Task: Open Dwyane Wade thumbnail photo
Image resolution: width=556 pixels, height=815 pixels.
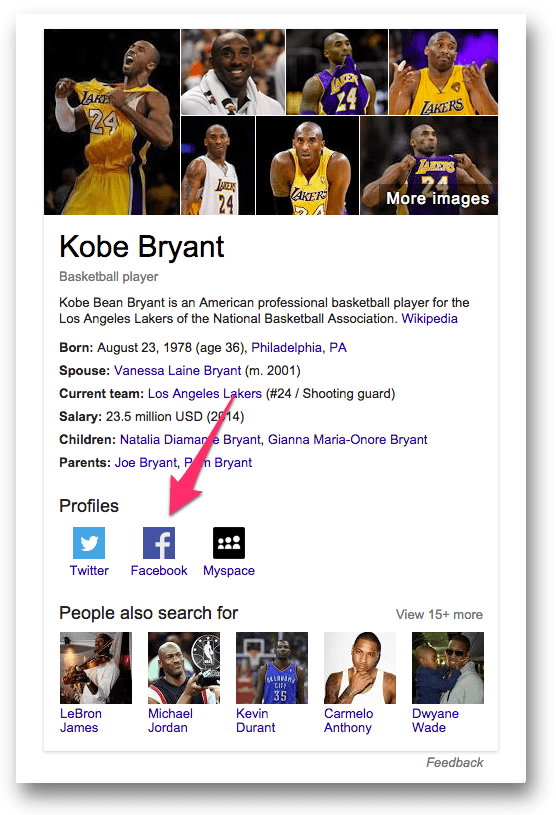Action: [x=448, y=668]
